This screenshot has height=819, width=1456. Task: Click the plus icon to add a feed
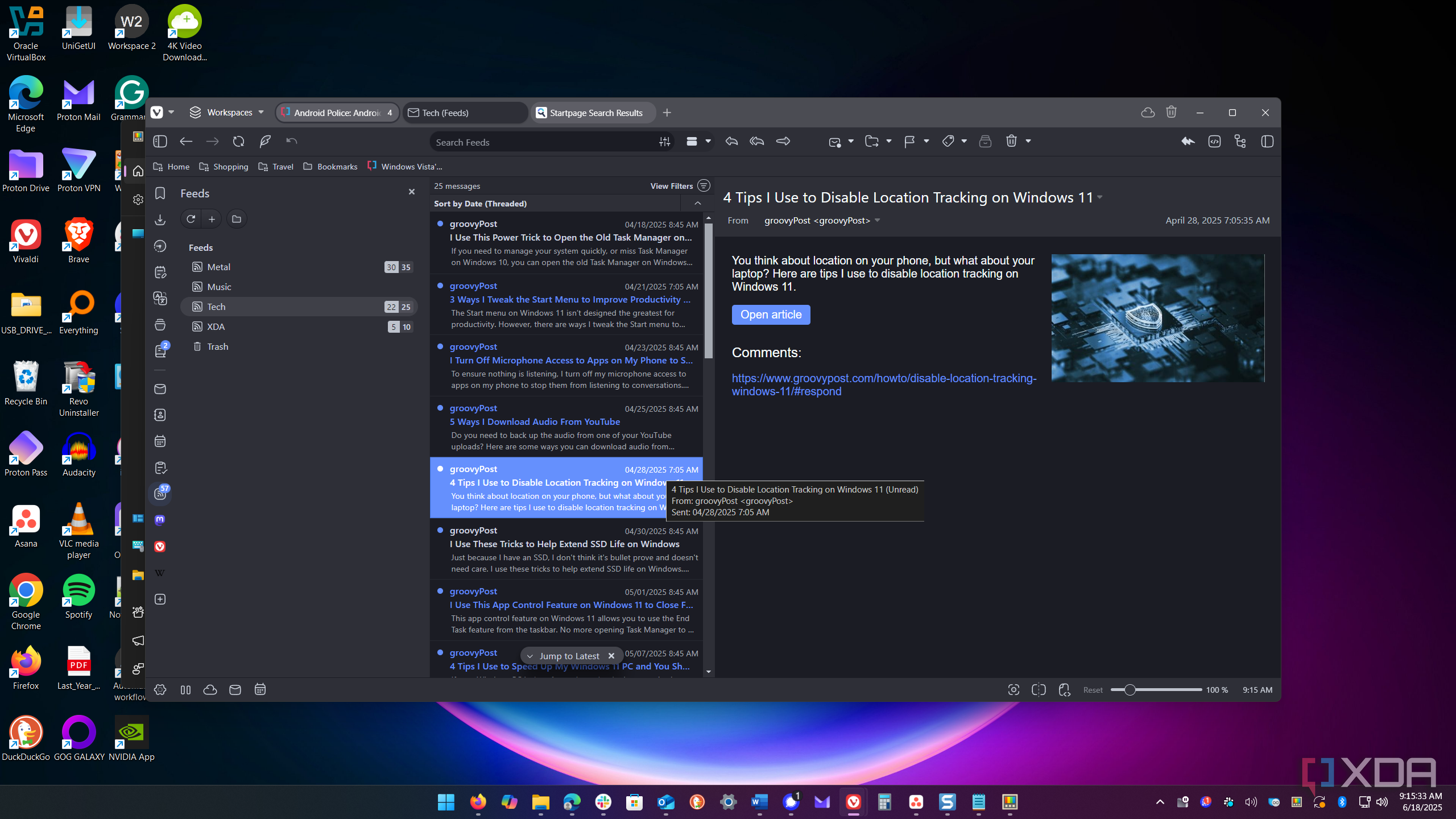(x=212, y=219)
